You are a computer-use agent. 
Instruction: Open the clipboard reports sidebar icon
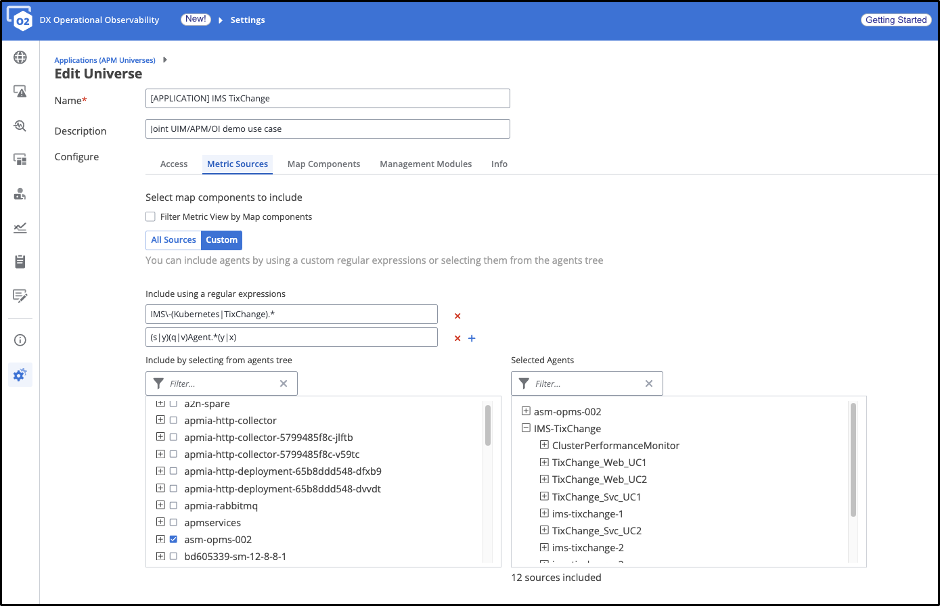coord(20,261)
